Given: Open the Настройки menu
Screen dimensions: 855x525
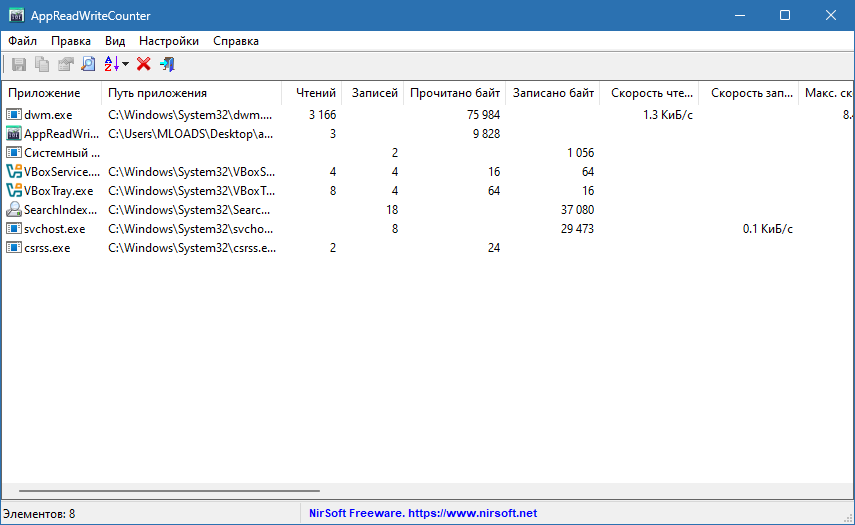Looking at the screenshot, I should (168, 41).
